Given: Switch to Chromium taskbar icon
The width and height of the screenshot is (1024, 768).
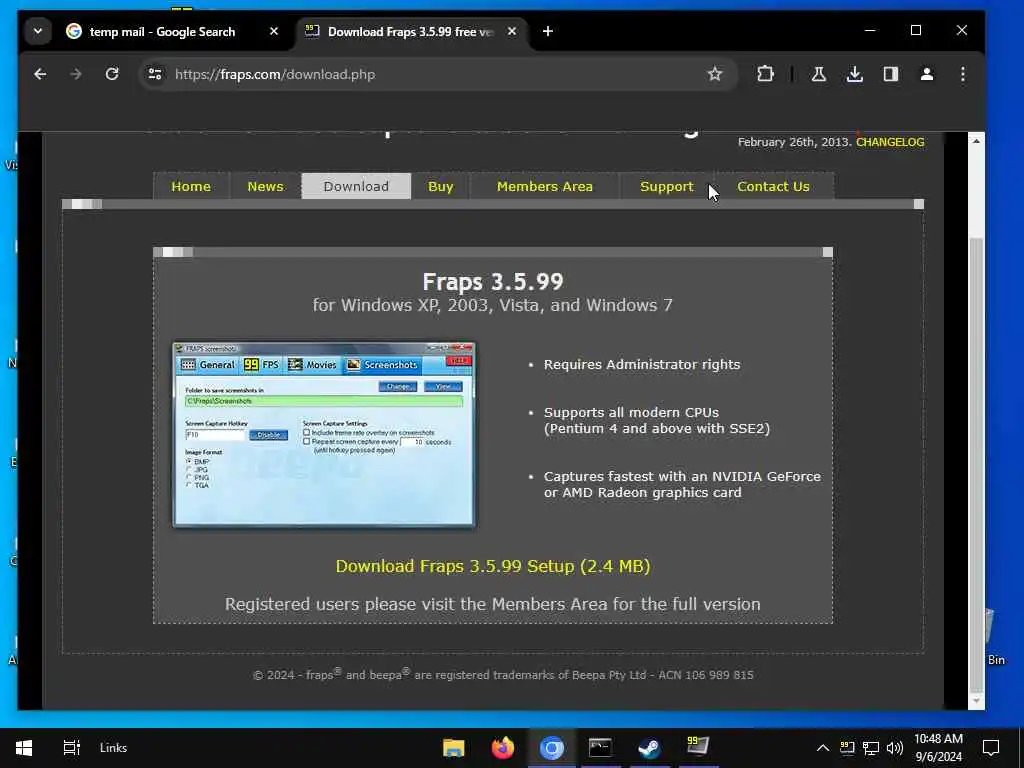Looking at the screenshot, I should [x=552, y=748].
